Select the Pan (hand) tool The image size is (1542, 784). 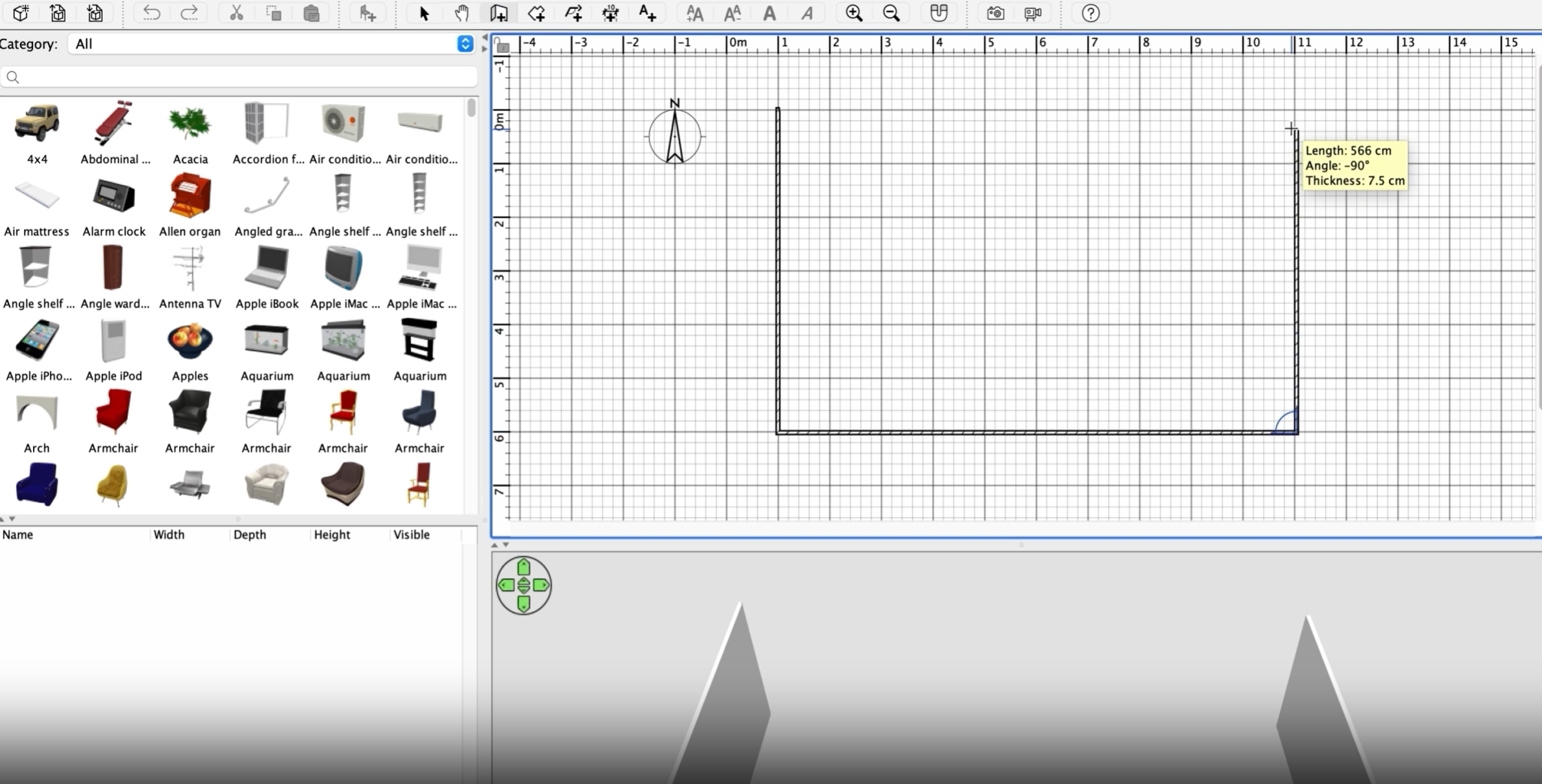(x=461, y=13)
